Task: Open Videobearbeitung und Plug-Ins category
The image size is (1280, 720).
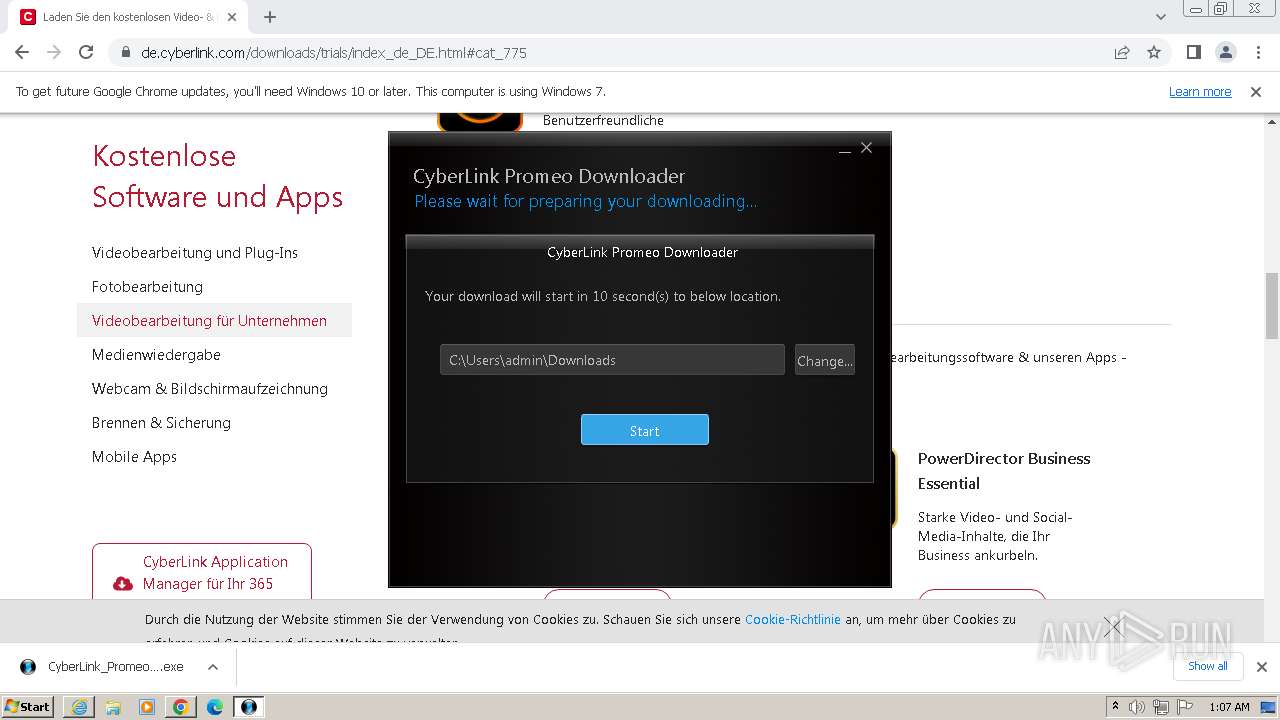Action: click(x=195, y=252)
